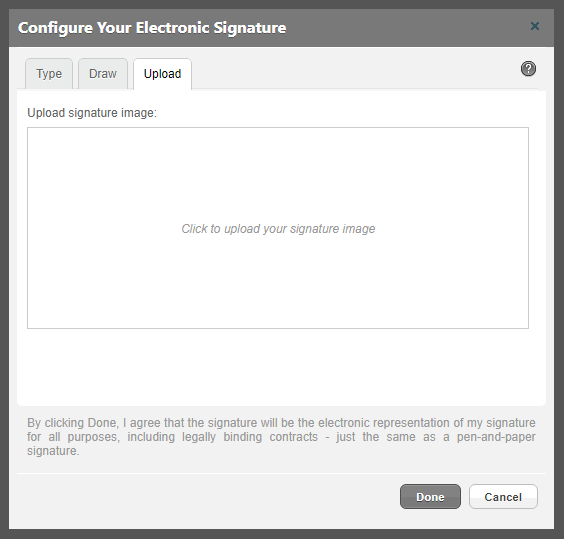Open help via the question mark icon
This screenshot has height=539, width=564.
(528, 68)
